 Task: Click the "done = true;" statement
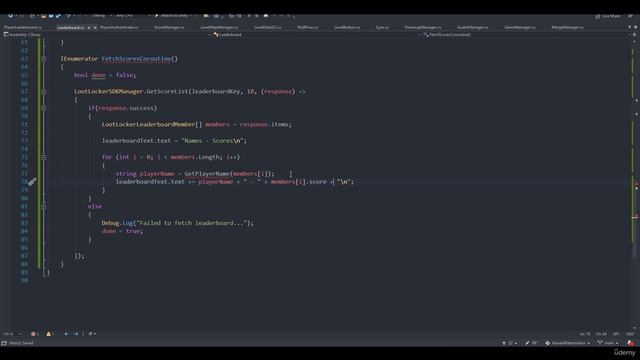(122, 231)
